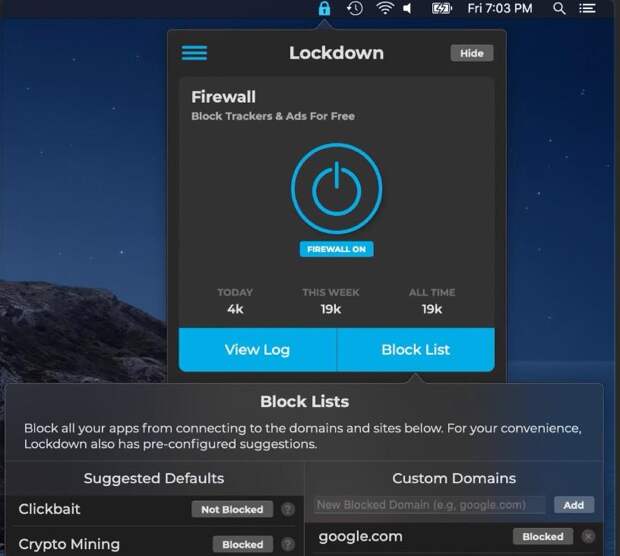Toggle google.com Blocked status
The image size is (620, 556).
coord(543,537)
